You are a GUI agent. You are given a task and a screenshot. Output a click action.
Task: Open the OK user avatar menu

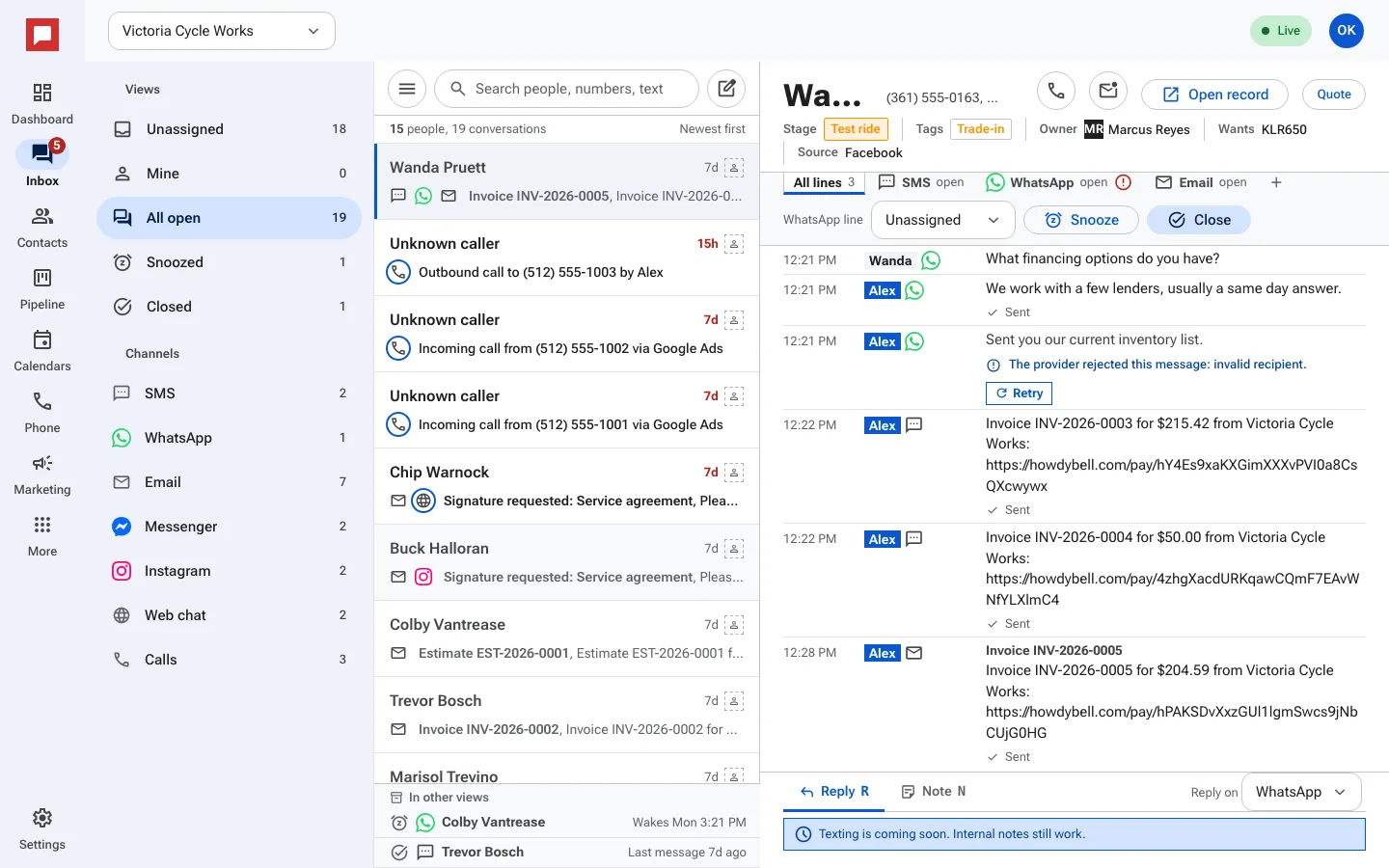[x=1347, y=31]
